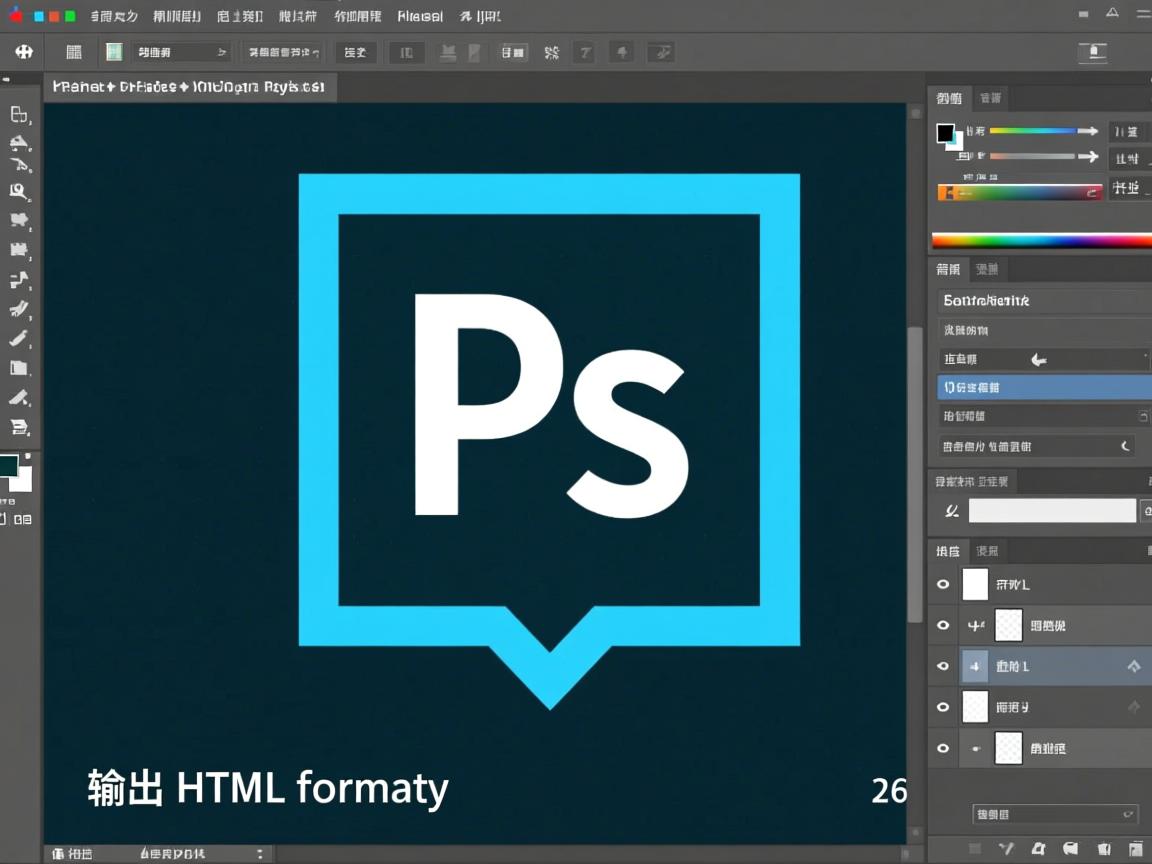Open the first dropdown in the options bar
The height and width of the screenshot is (864, 1152).
point(182,52)
